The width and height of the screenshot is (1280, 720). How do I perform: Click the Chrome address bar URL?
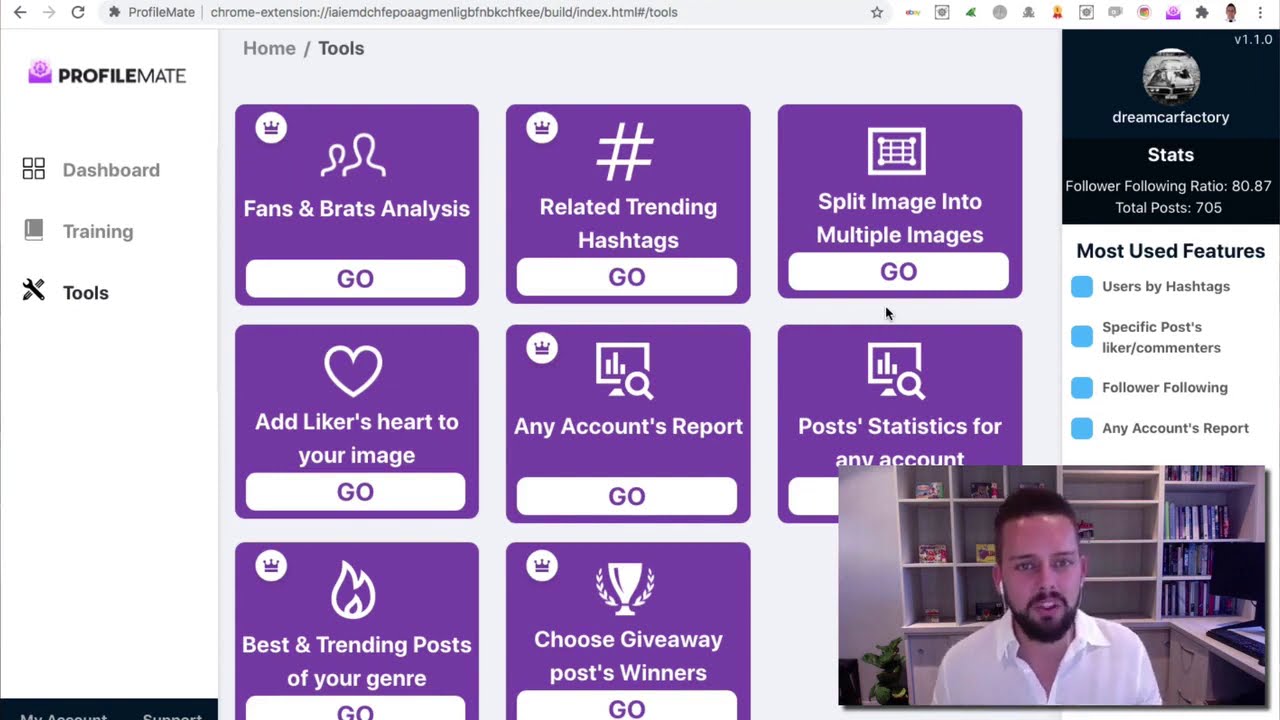444,12
